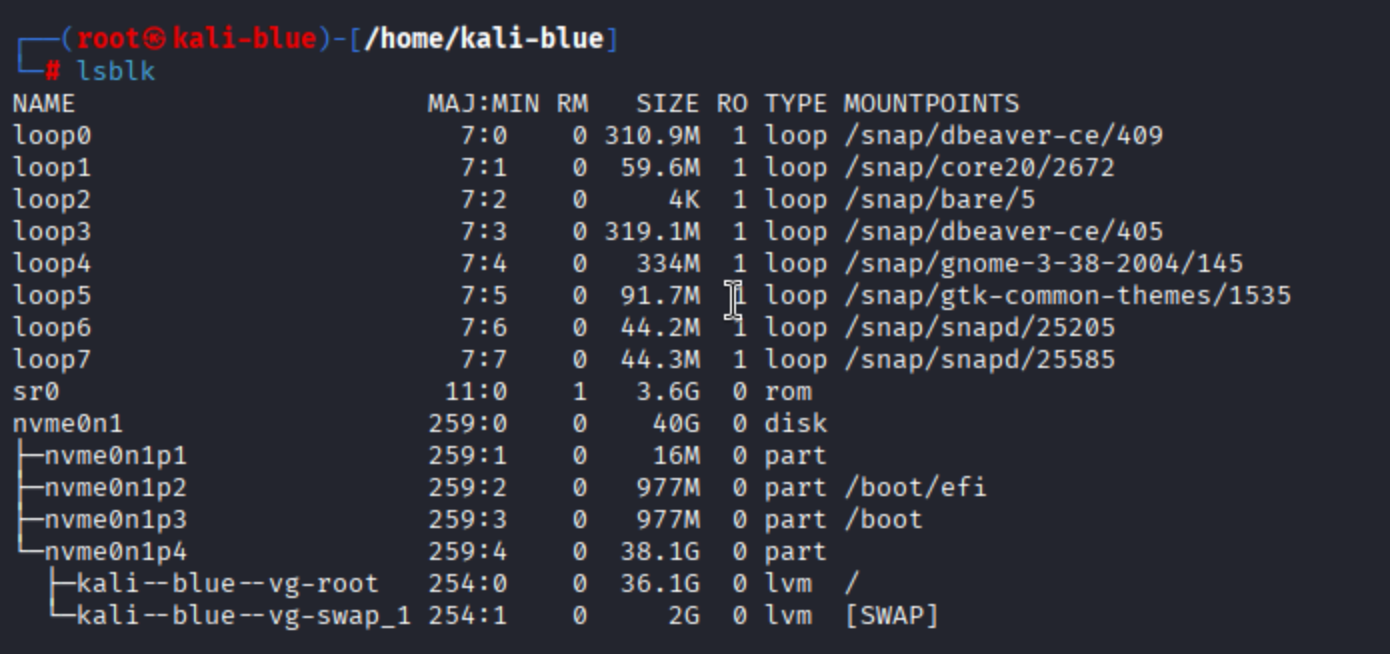Image resolution: width=1390 pixels, height=654 pixels.
Task: Click the kali--blue--vg-swap_1 volume entry
Action: (x=243, y=616)
